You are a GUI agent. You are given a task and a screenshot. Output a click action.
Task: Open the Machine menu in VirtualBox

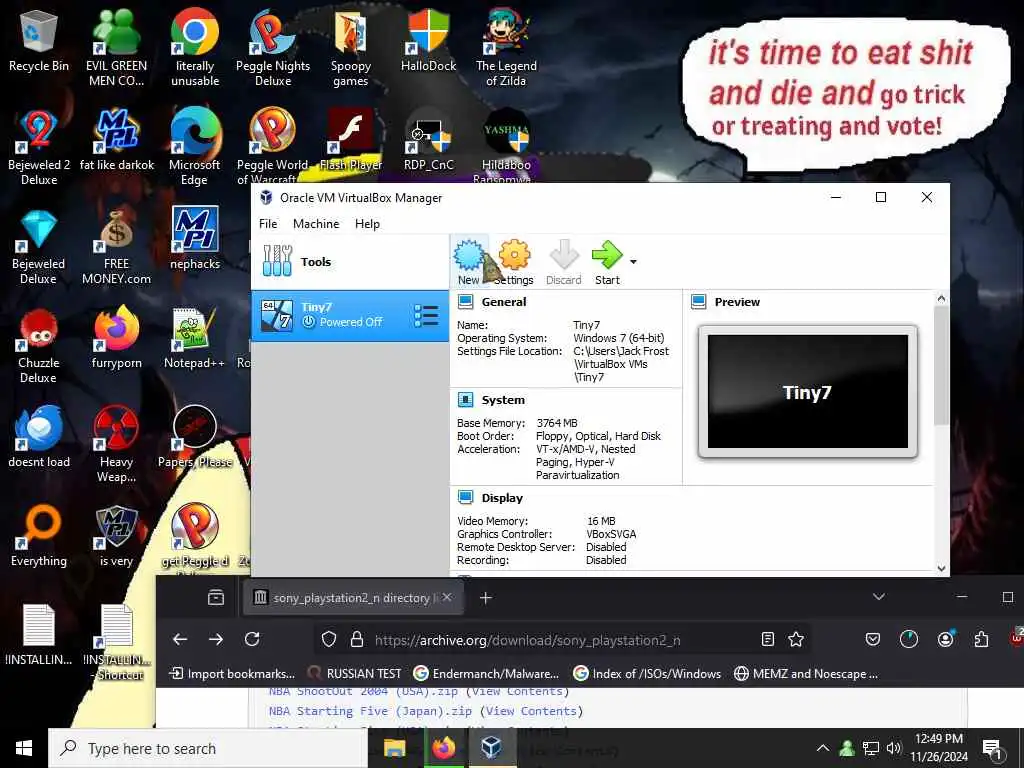pos(316,223)
